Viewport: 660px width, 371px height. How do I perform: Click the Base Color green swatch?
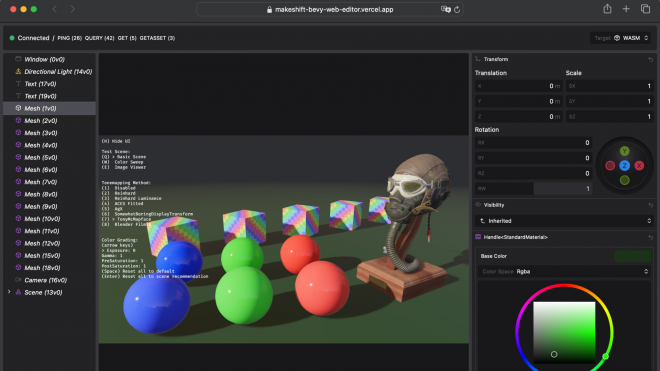click(x=632, y=256)
